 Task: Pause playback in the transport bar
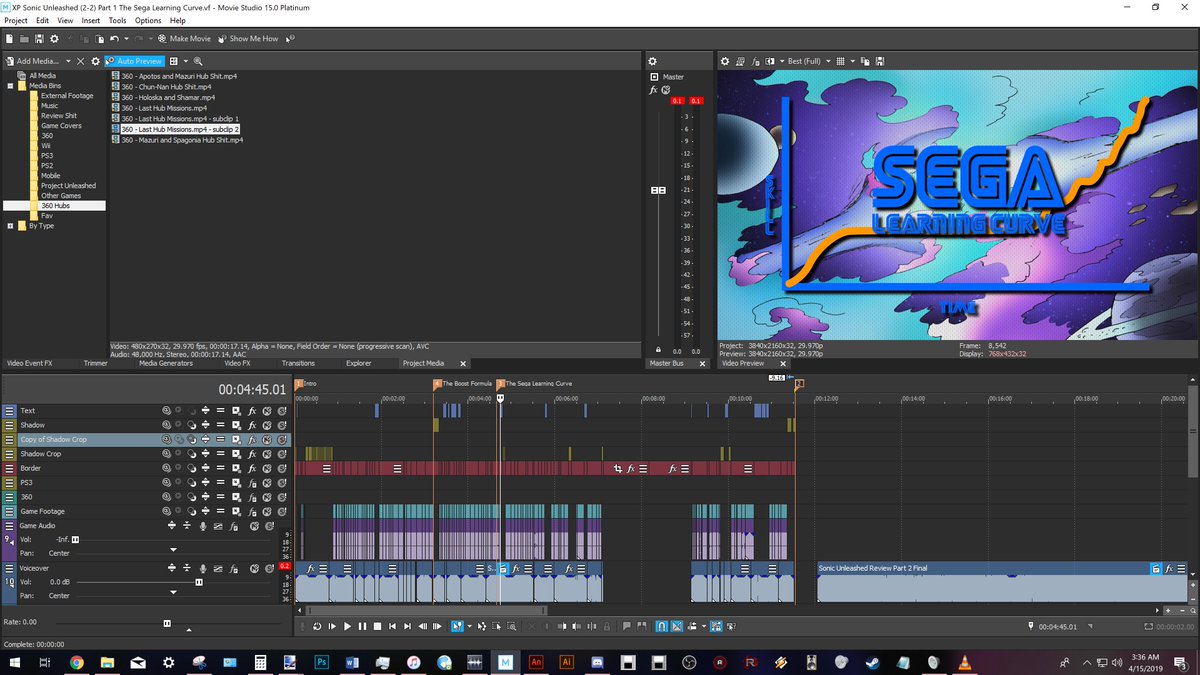pyautogui.click(x=362, y=626)
